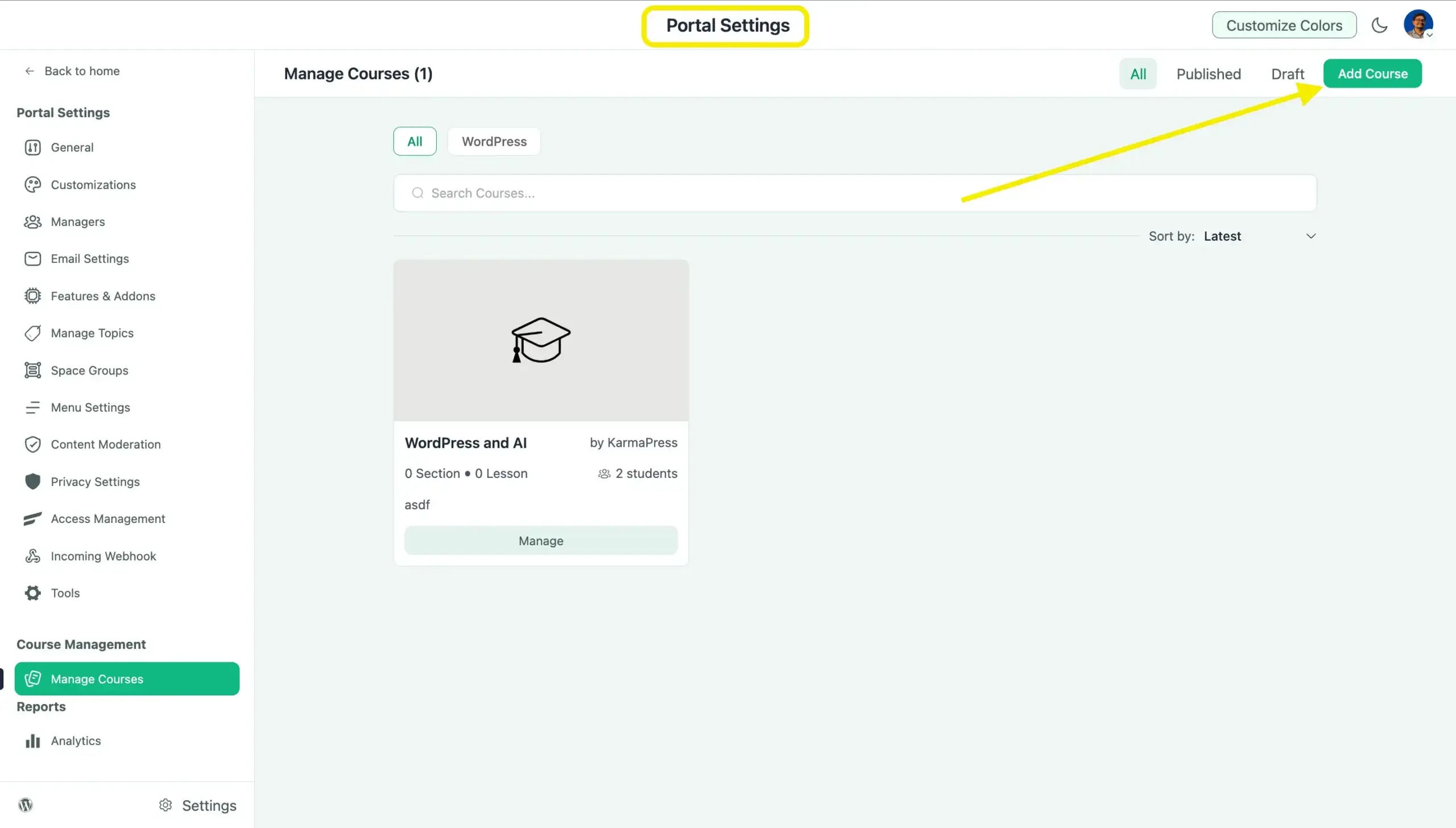1456x828 pixels.
Task: Click the Manage Courses icon in sidebar
Action: tap(32, 678)
